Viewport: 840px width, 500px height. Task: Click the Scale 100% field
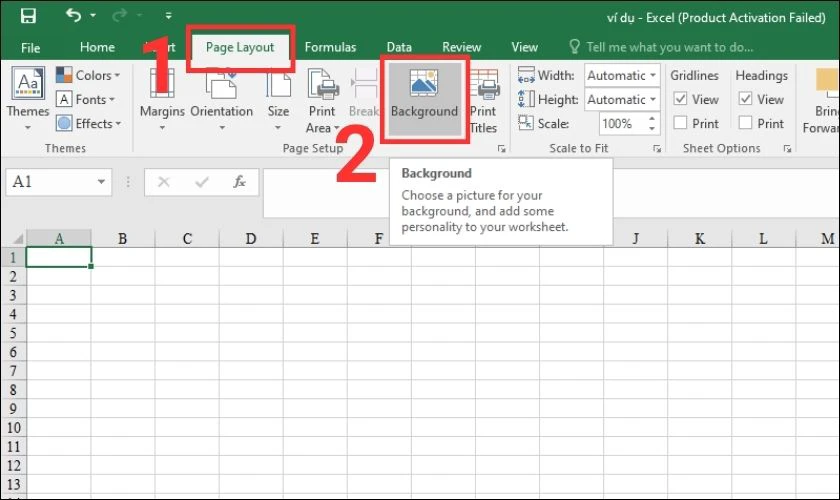click(x=621, y=124)
